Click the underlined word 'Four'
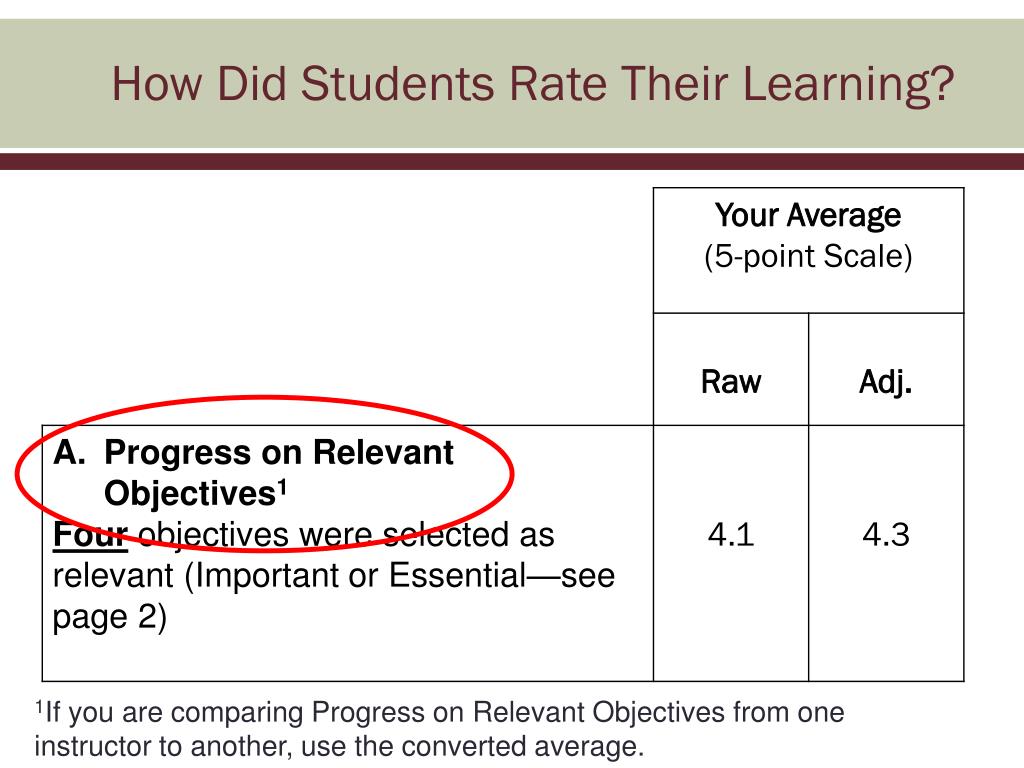Screen dimensions: 1024x768 [x=90, y=535]
